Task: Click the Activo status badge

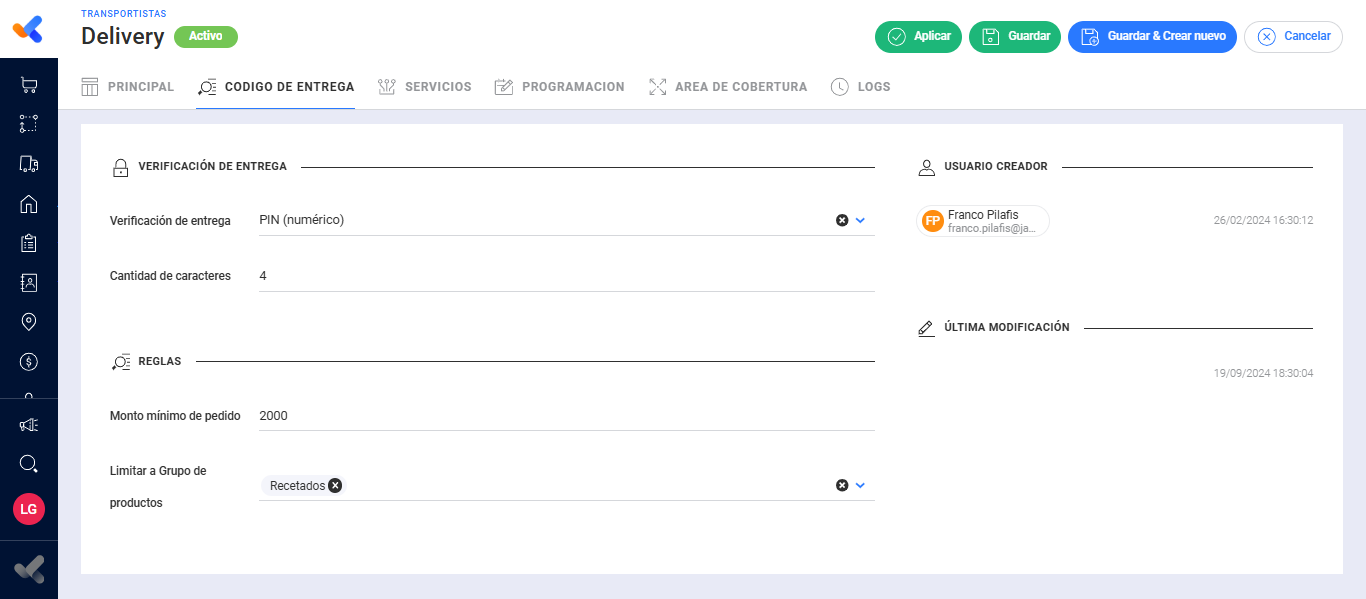Action: (x=206, y=37)
